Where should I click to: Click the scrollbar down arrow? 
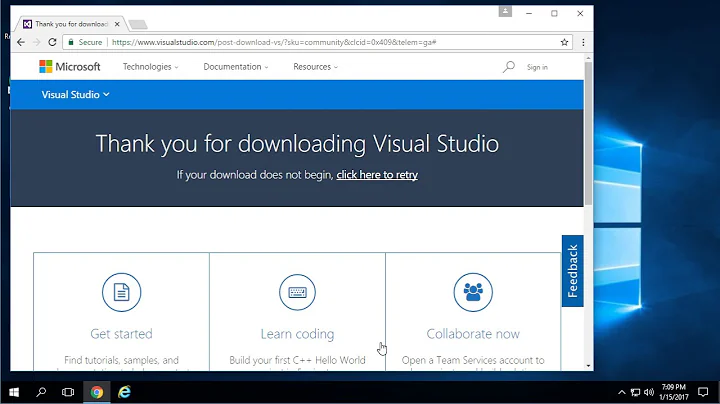588,366
